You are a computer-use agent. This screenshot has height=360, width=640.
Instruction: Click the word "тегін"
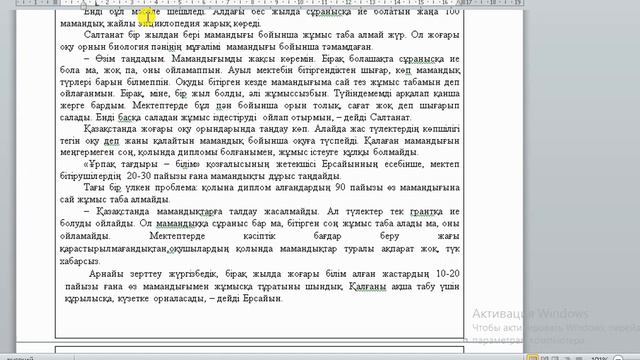70,141
